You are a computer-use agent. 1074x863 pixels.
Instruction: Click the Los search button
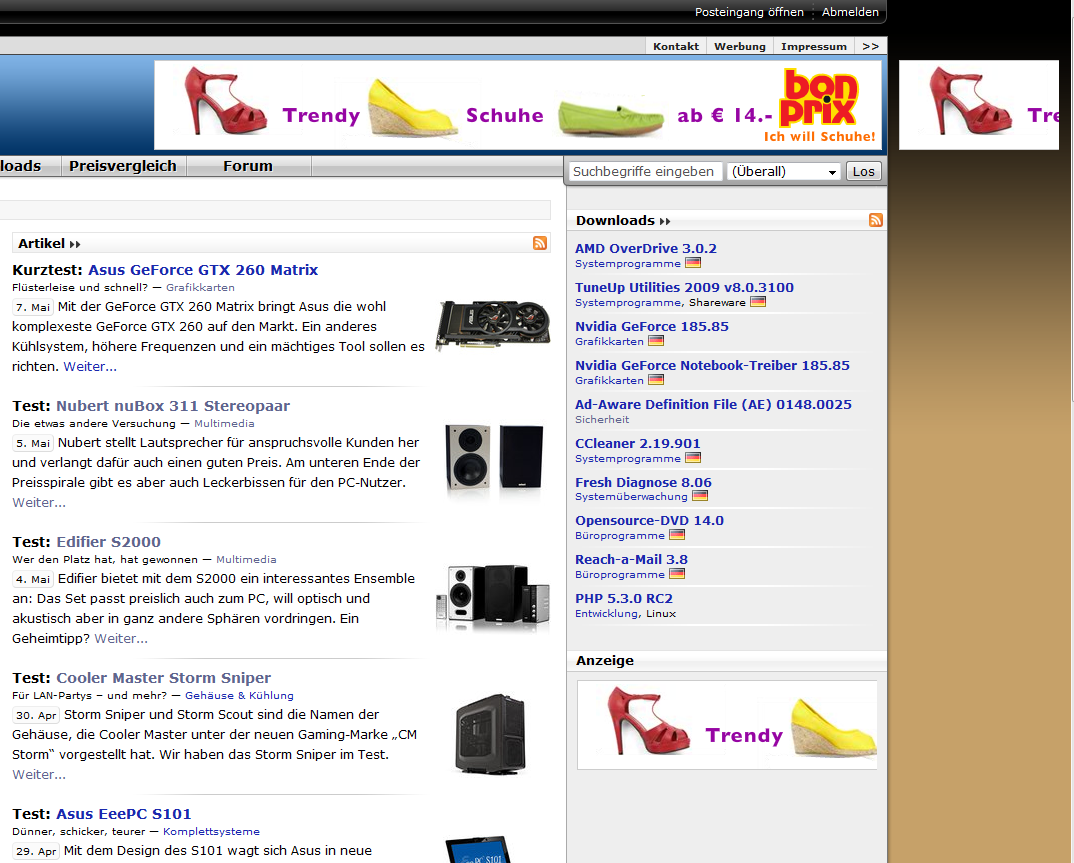point(864,171)
